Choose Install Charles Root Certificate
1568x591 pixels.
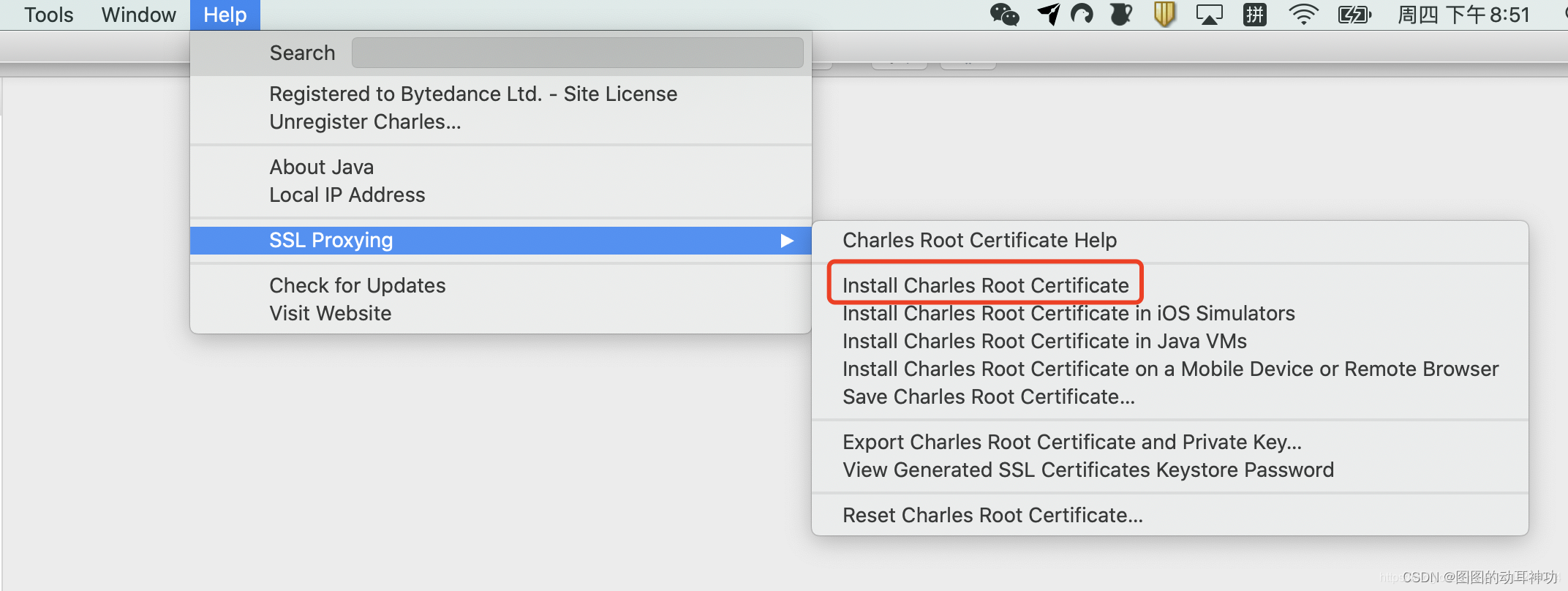click(x=1170, y=285)
